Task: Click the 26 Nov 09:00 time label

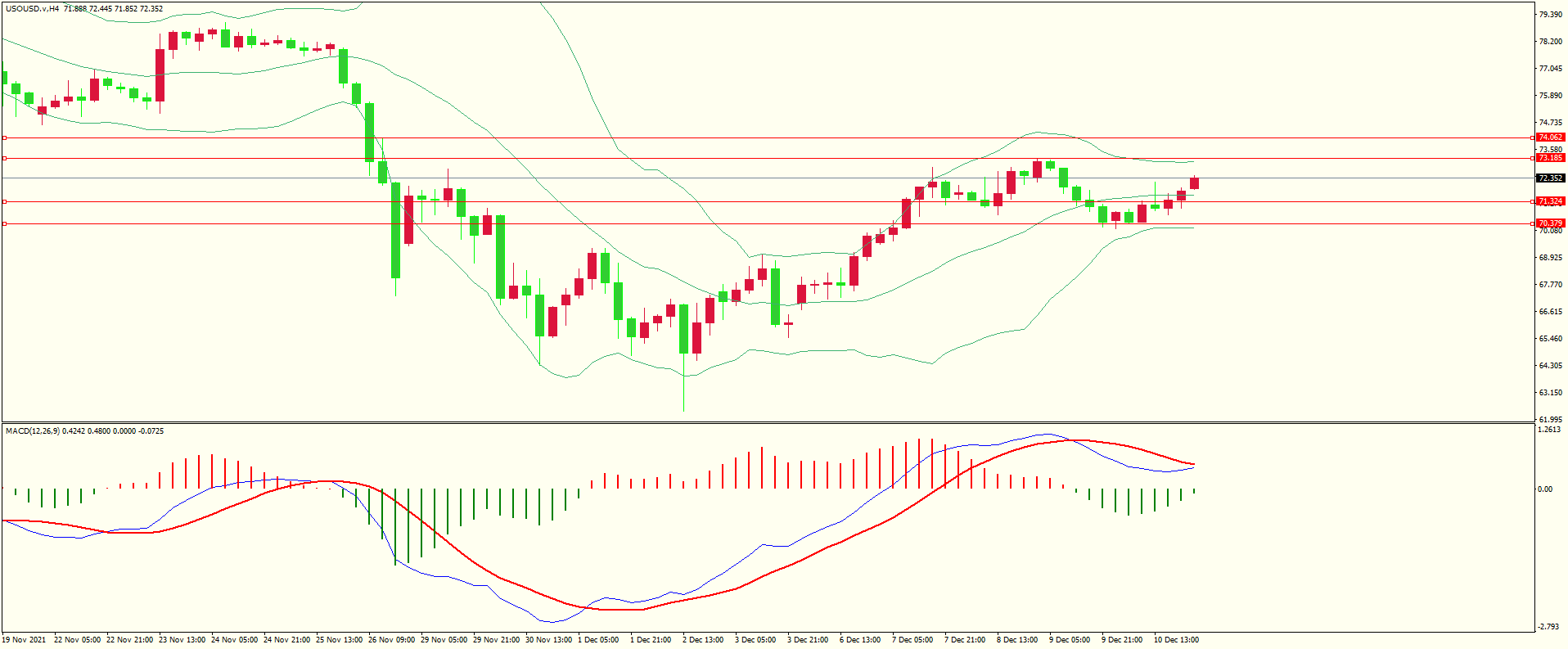Action: click(391, 640)
